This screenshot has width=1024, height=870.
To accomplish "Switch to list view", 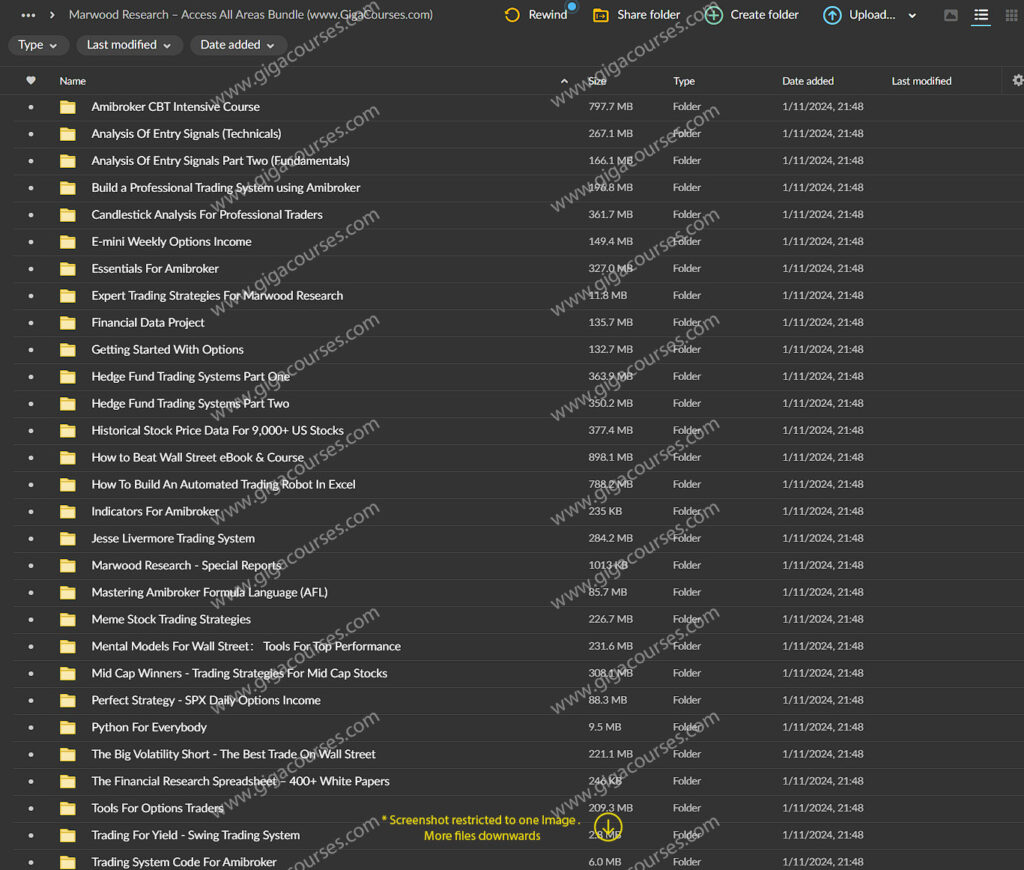I will 981,15.
